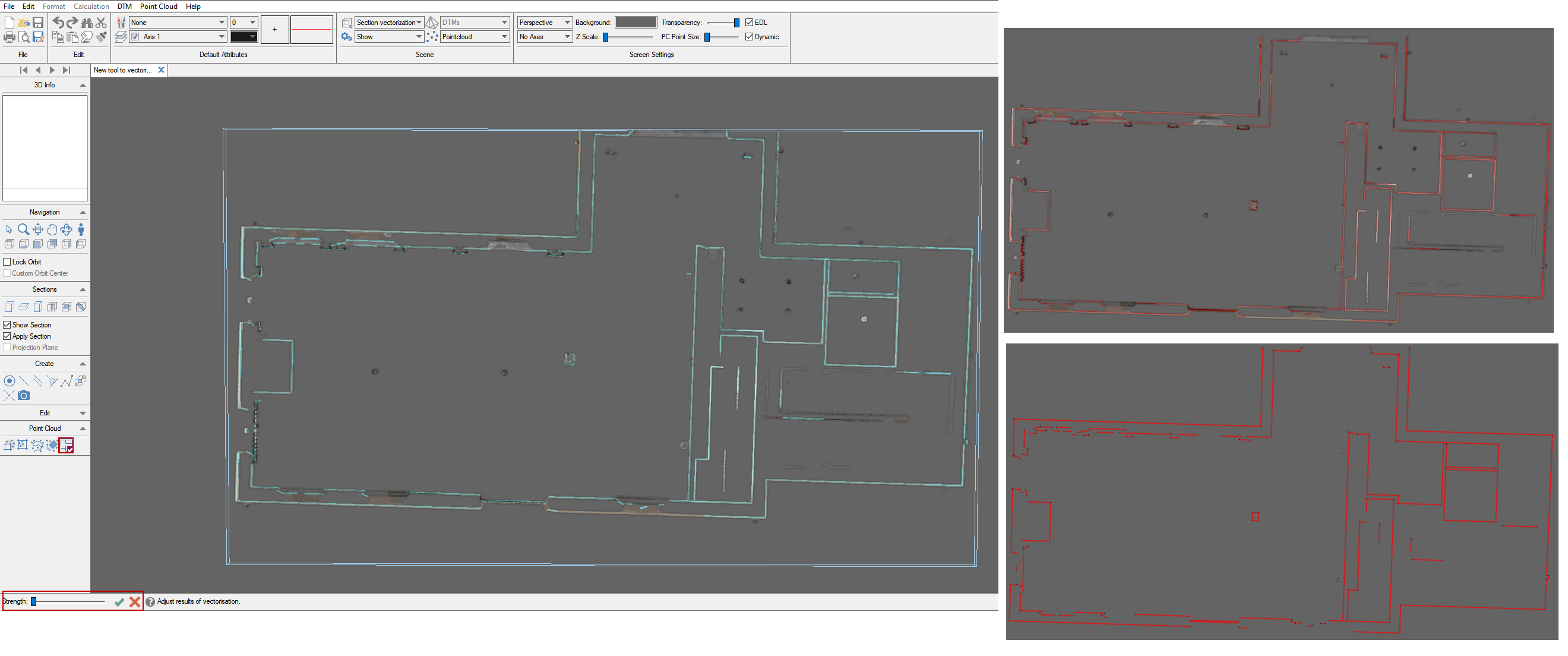Click the section vectorization tool in Point Cloud panel
The width and height of the screenshot is (1568, 656).
click(x=67, y=446)
